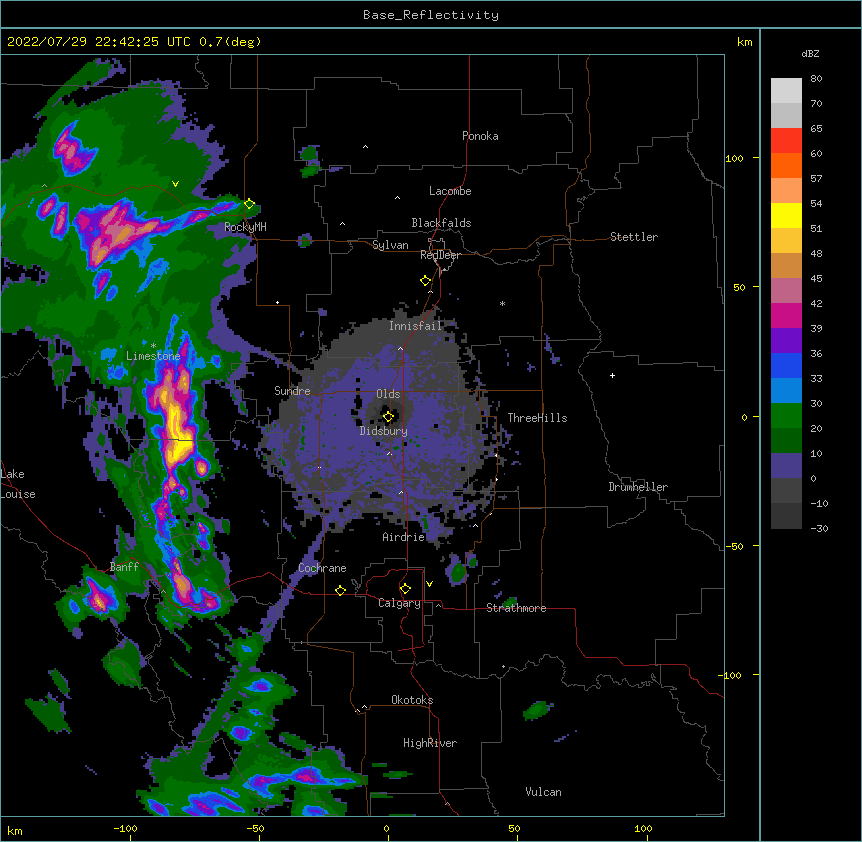Click the Sylvan map label
The height and width of the screenshot is (842, 862).
tap(390, 245)
